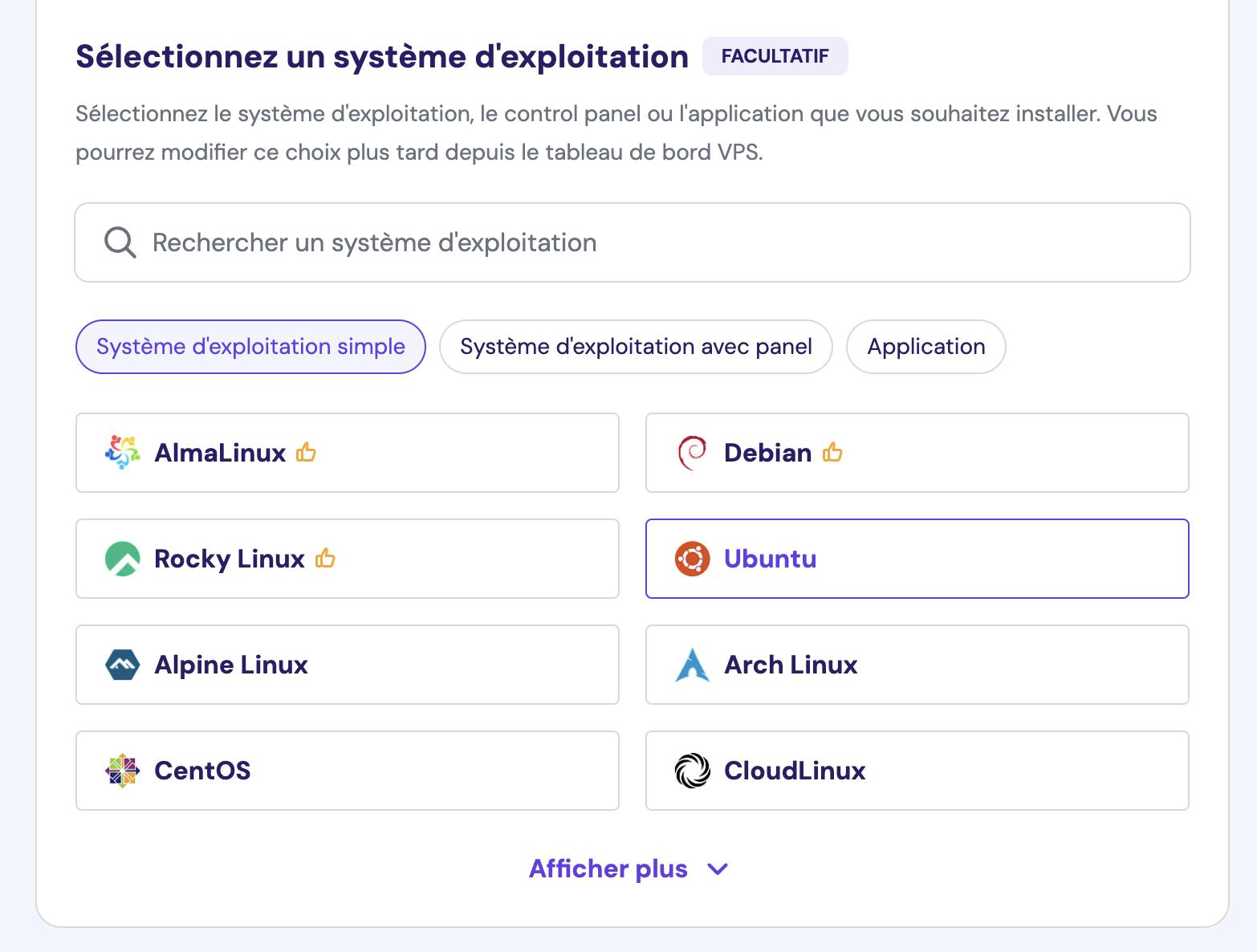Select the Système d'exploitation simple tab

click(x=250, y=347)
